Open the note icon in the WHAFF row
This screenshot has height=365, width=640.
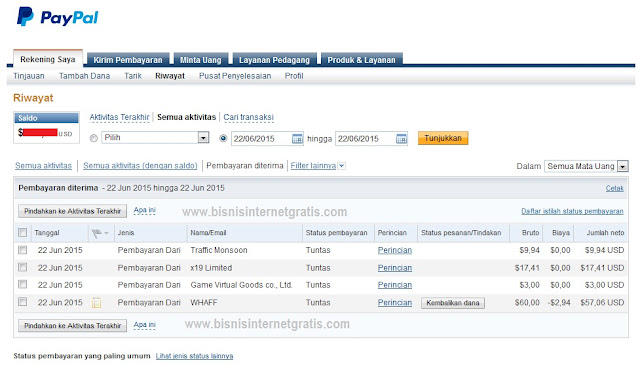[x=96, y=303]
